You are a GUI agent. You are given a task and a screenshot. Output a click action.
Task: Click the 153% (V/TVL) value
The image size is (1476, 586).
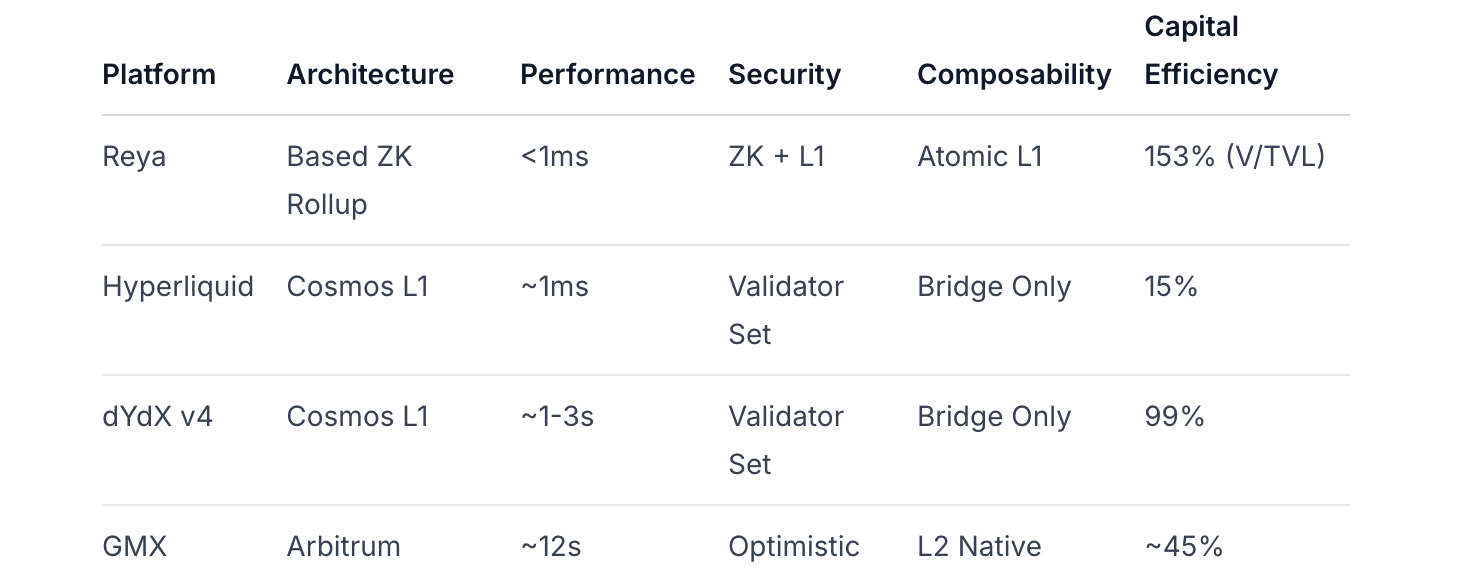[1234, 157]
